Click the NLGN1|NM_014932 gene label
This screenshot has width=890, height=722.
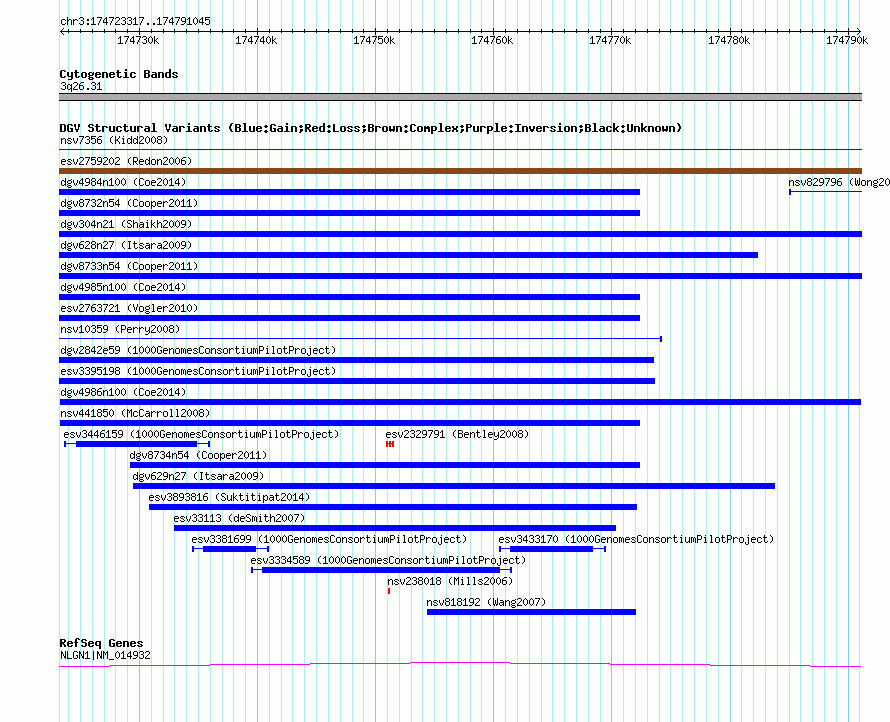pyautogui.click(x=106, y=656)
